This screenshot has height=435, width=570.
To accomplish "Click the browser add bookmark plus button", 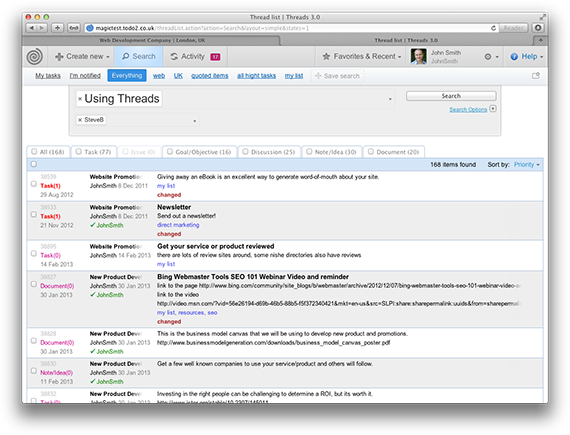I will 57,28.
